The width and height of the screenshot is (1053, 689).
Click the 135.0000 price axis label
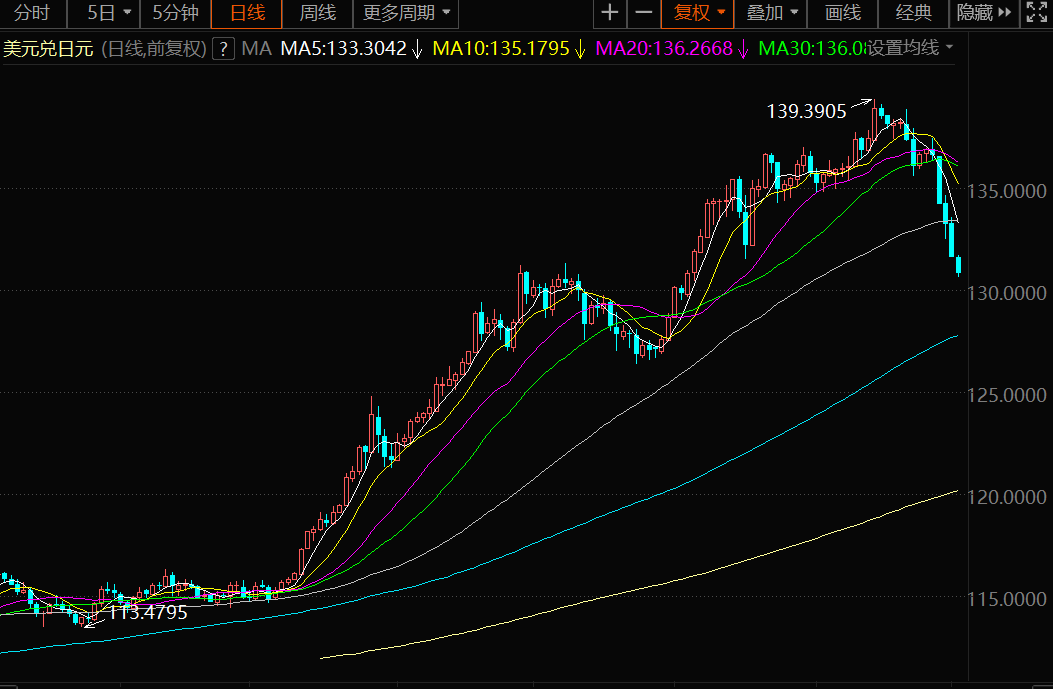coord(1007,191)
